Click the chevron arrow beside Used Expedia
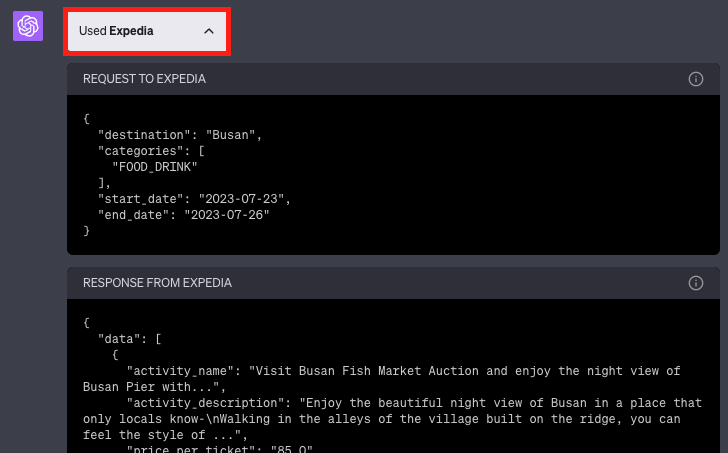The height and width of the screenshot is (453, 728). (x=209, y=31)
